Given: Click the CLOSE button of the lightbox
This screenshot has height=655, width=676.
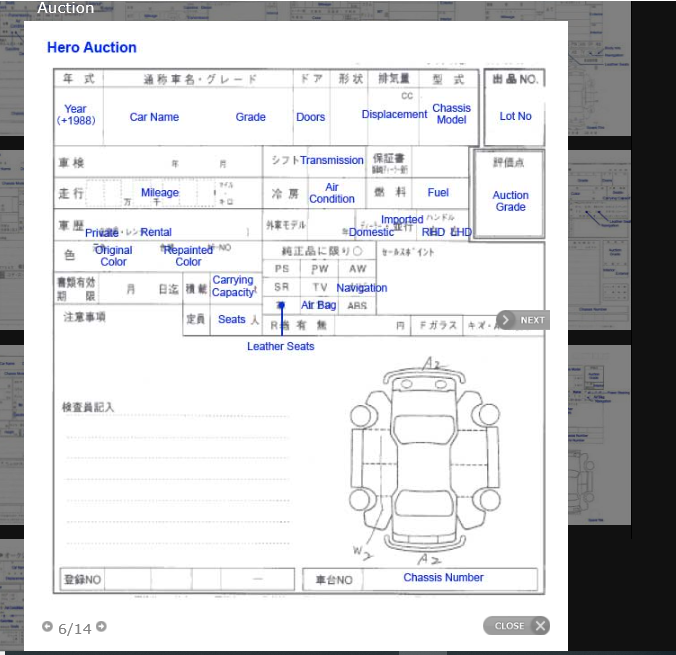Looking at the screenshot, I should pos(516,625).
